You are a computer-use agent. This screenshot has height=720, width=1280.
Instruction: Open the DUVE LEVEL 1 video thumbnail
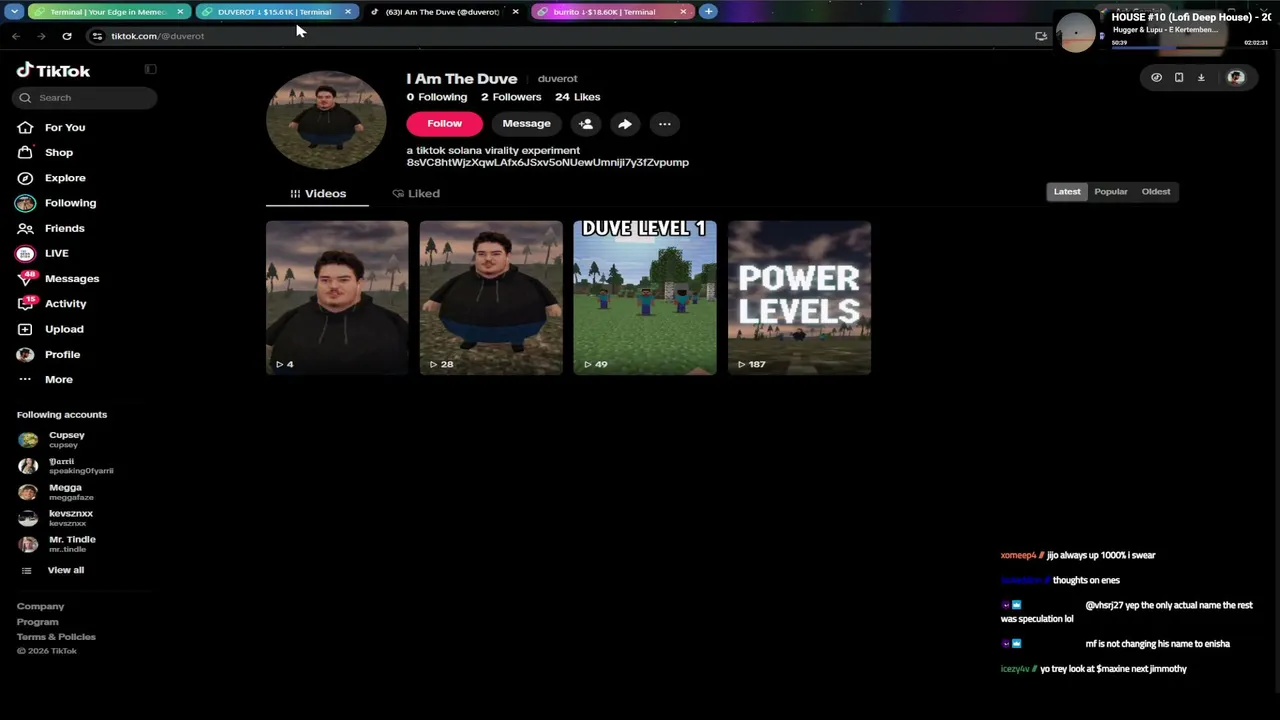coord(645,298)
